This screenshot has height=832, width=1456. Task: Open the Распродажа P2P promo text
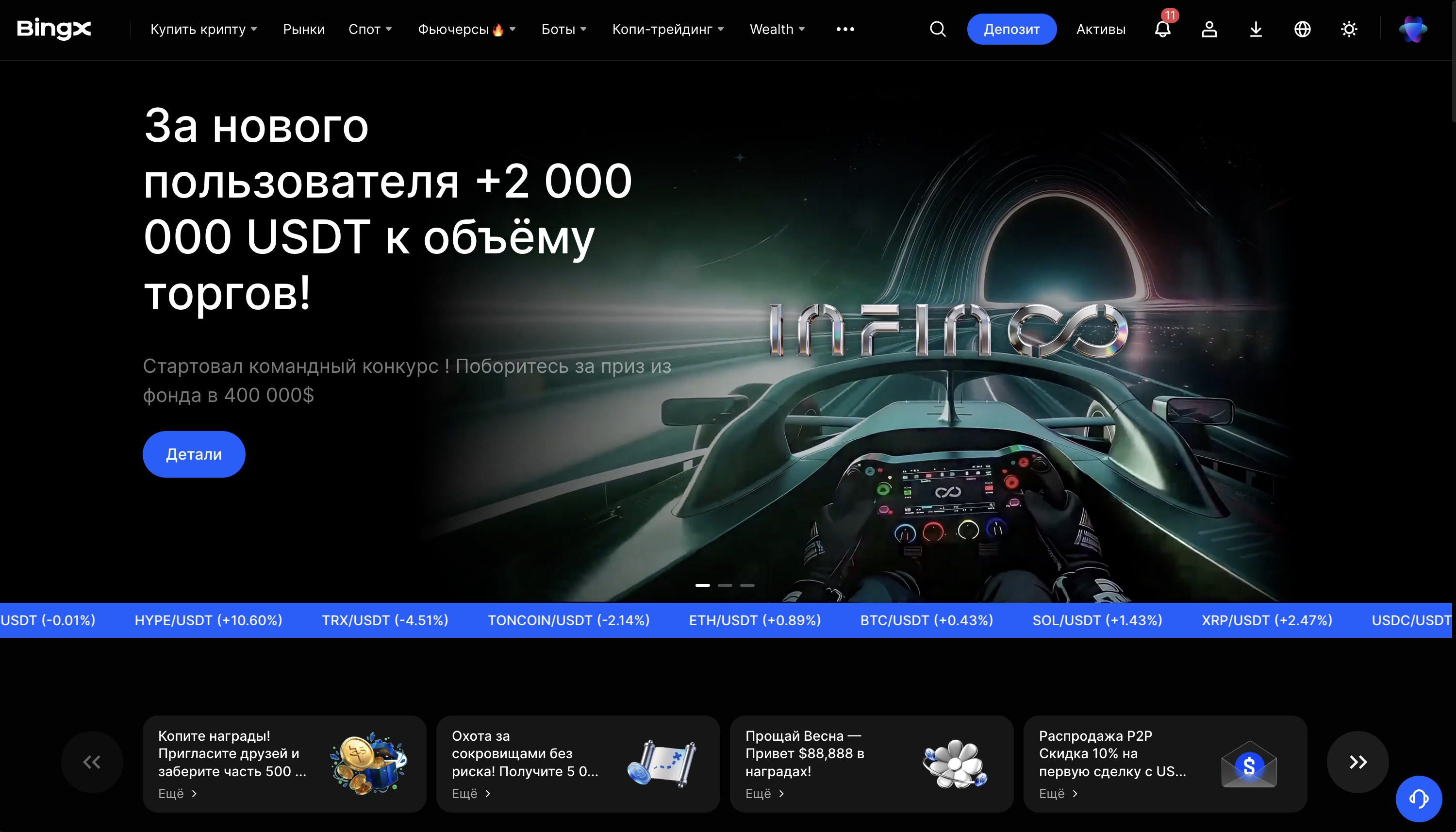1113,754
